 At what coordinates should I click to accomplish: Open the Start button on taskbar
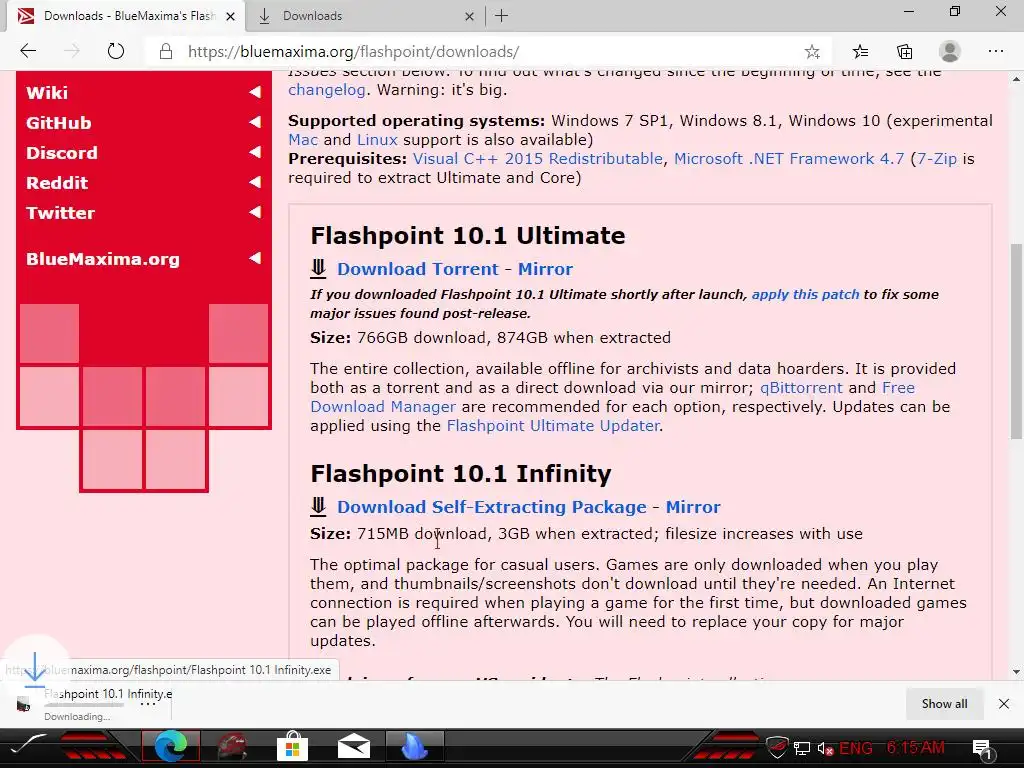[x=29, y=746]
